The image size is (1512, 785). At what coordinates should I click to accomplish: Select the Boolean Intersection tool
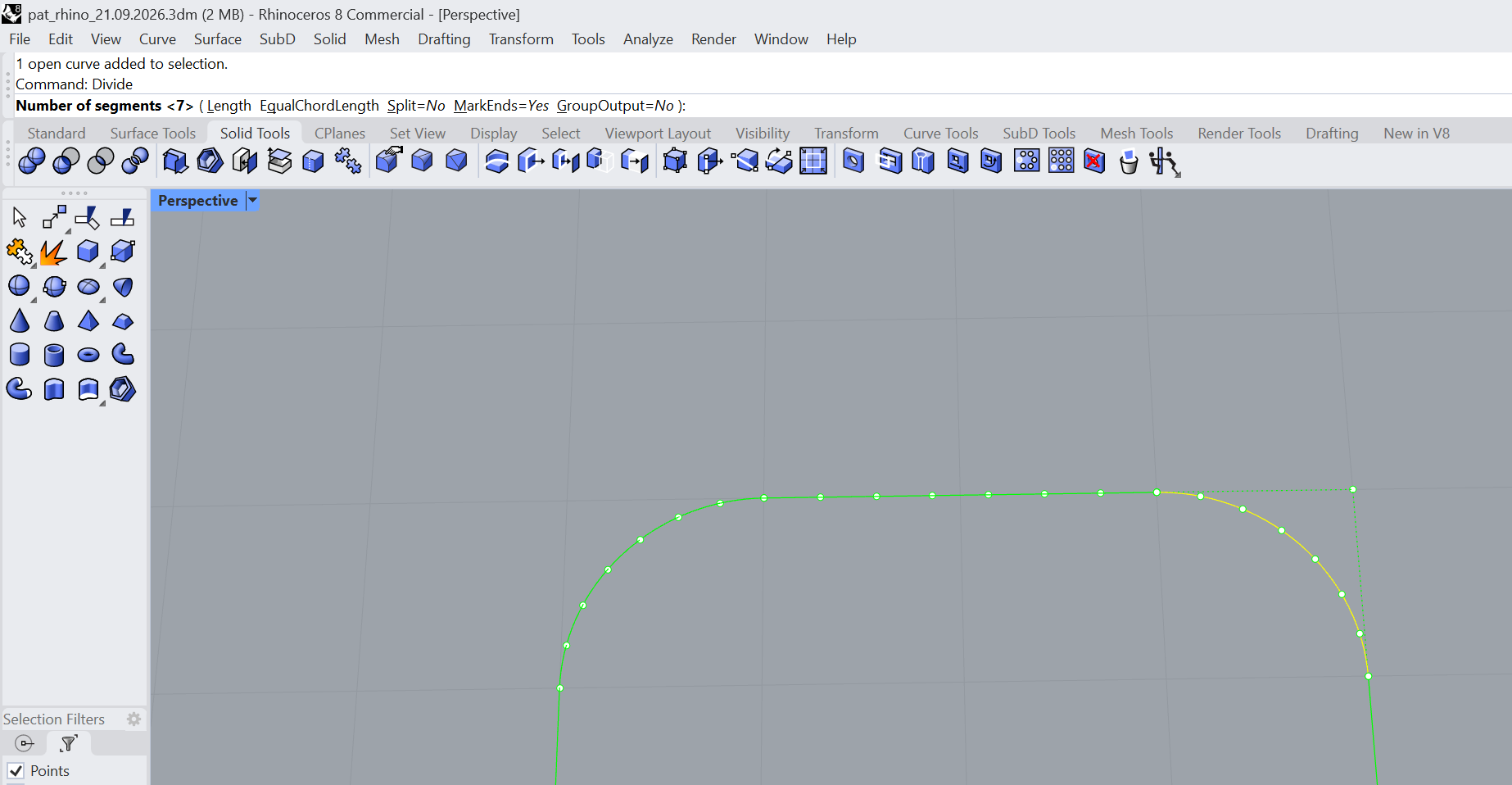[101, 161]
